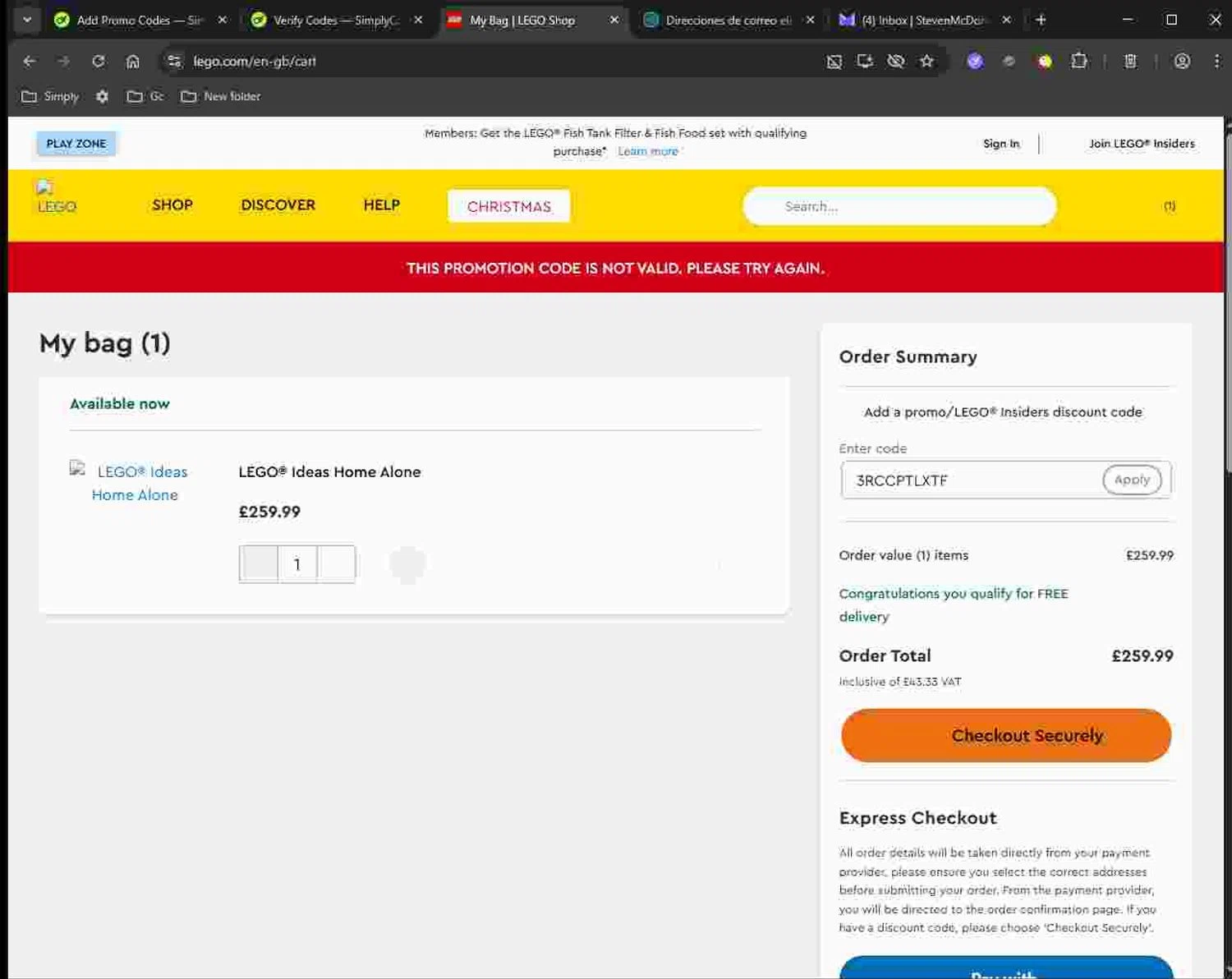Screen dimensions: 1232x979
Task: Follow the Learn more link in the banner
Action: click(648, 151)
